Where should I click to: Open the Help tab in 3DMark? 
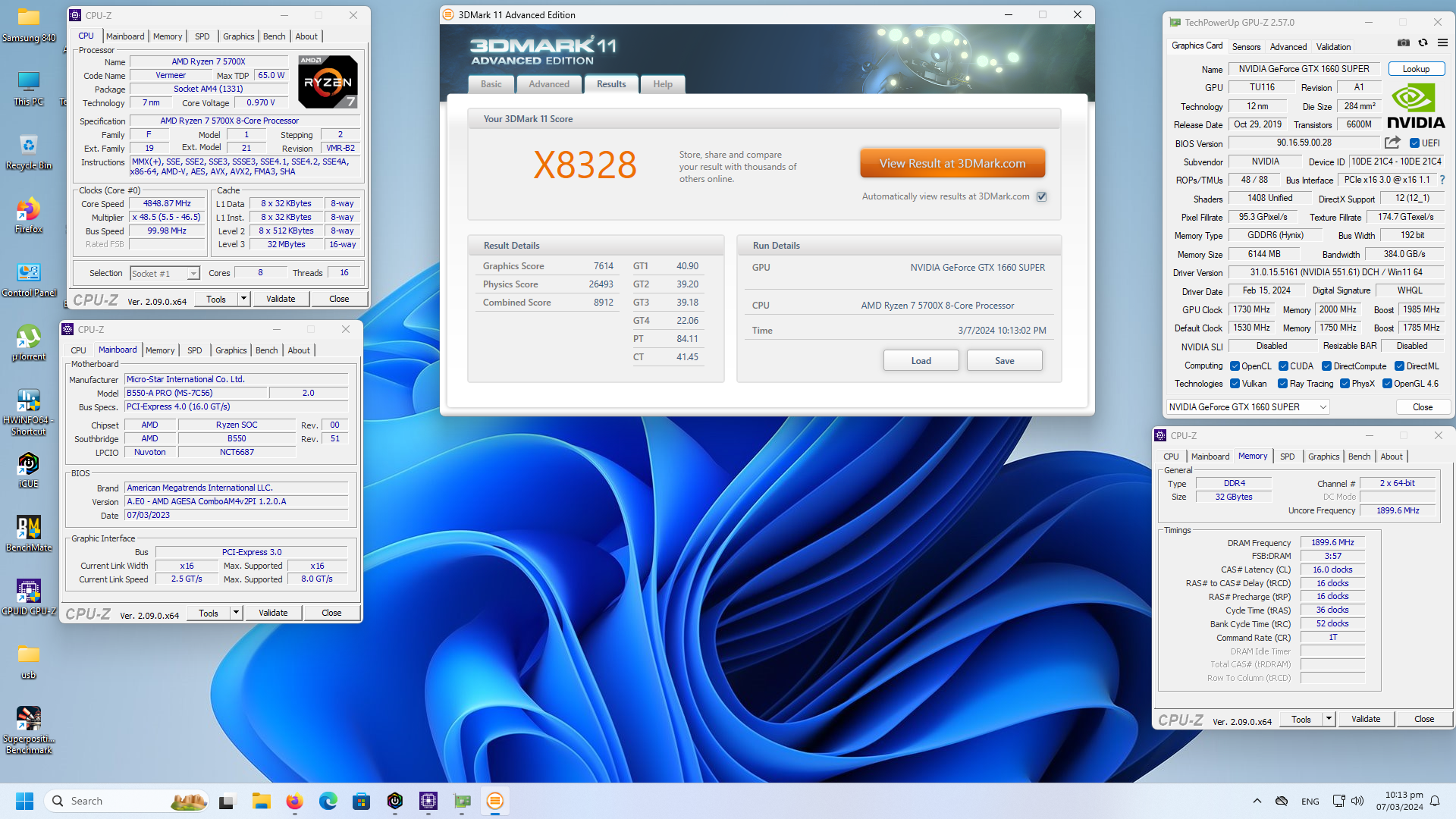coord(663,84)
